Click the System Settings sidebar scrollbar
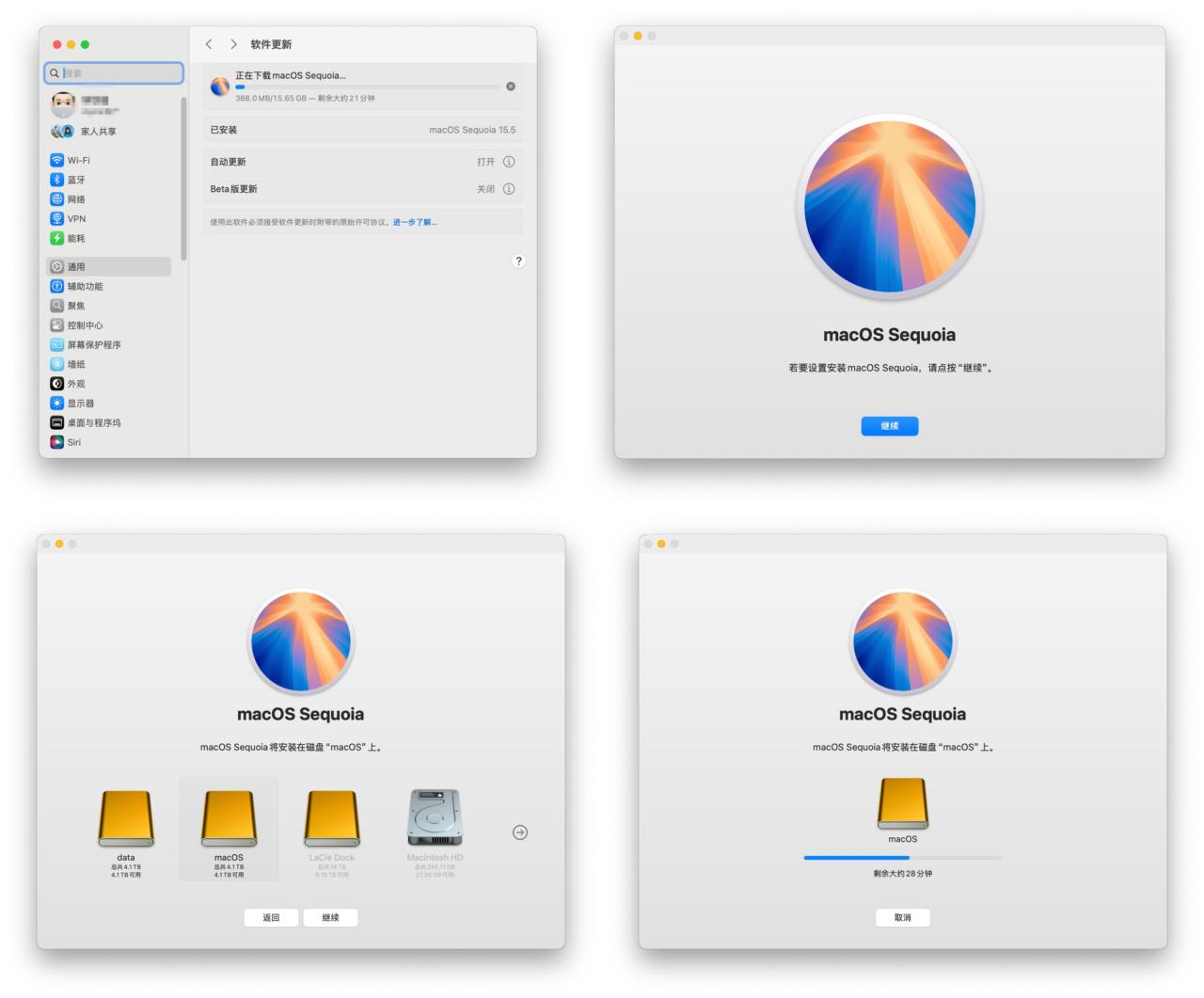 183,179
